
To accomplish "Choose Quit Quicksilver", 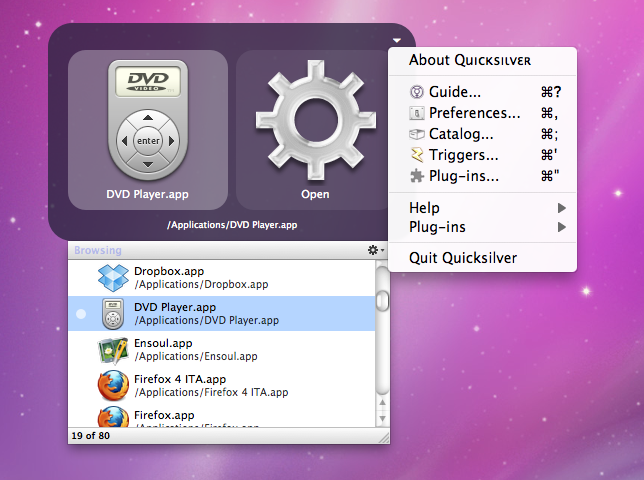I will [x=463, y=258].
